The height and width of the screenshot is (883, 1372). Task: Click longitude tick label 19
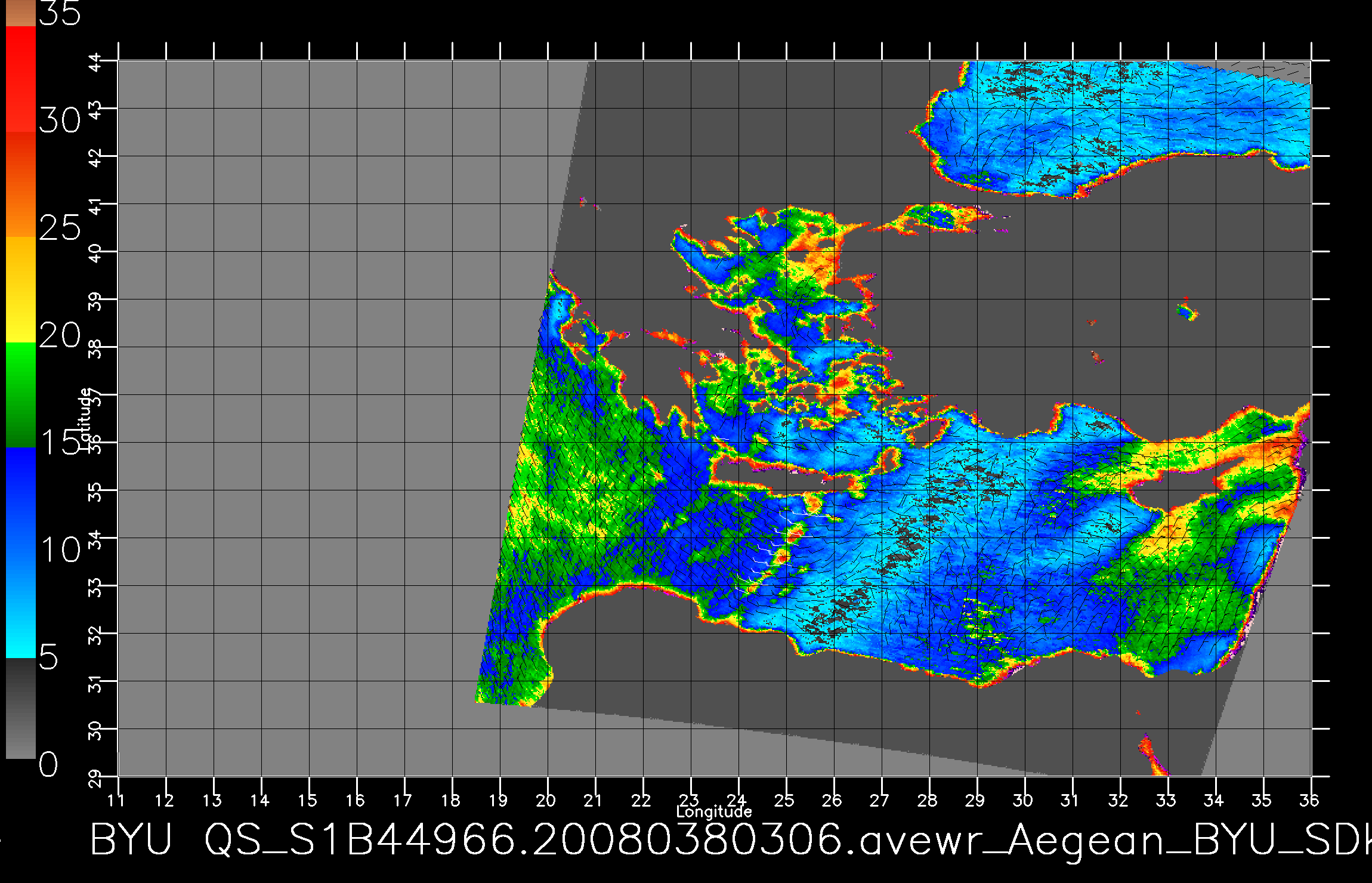[498, 800]
